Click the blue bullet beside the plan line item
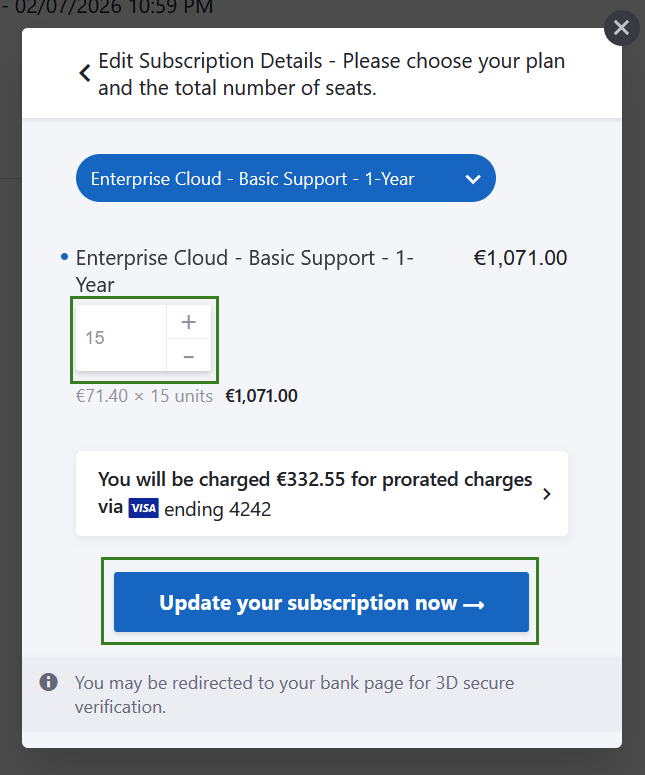The image size is (645, 775). coord(65,258)
